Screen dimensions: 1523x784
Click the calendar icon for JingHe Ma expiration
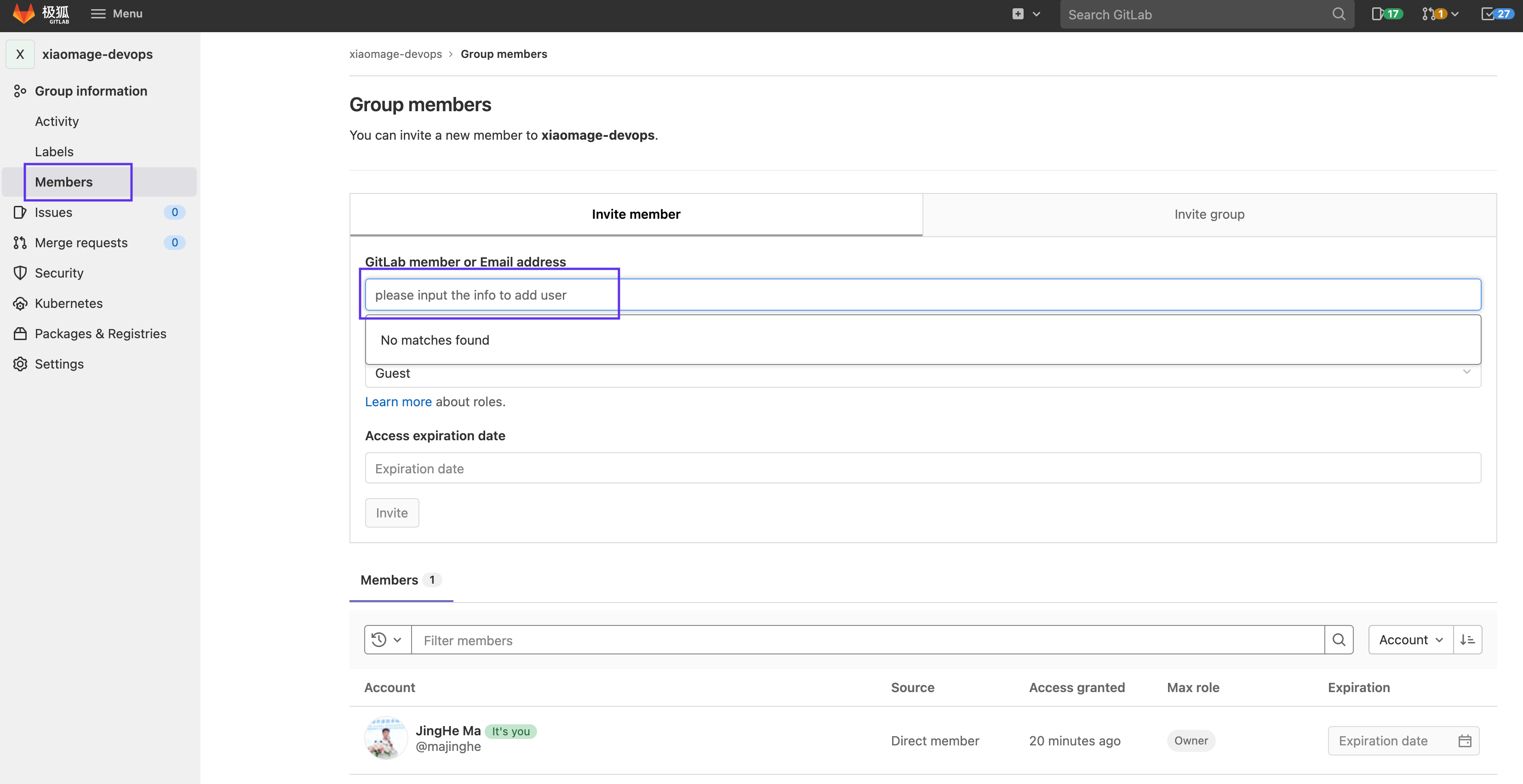[x=1465, y=741]
